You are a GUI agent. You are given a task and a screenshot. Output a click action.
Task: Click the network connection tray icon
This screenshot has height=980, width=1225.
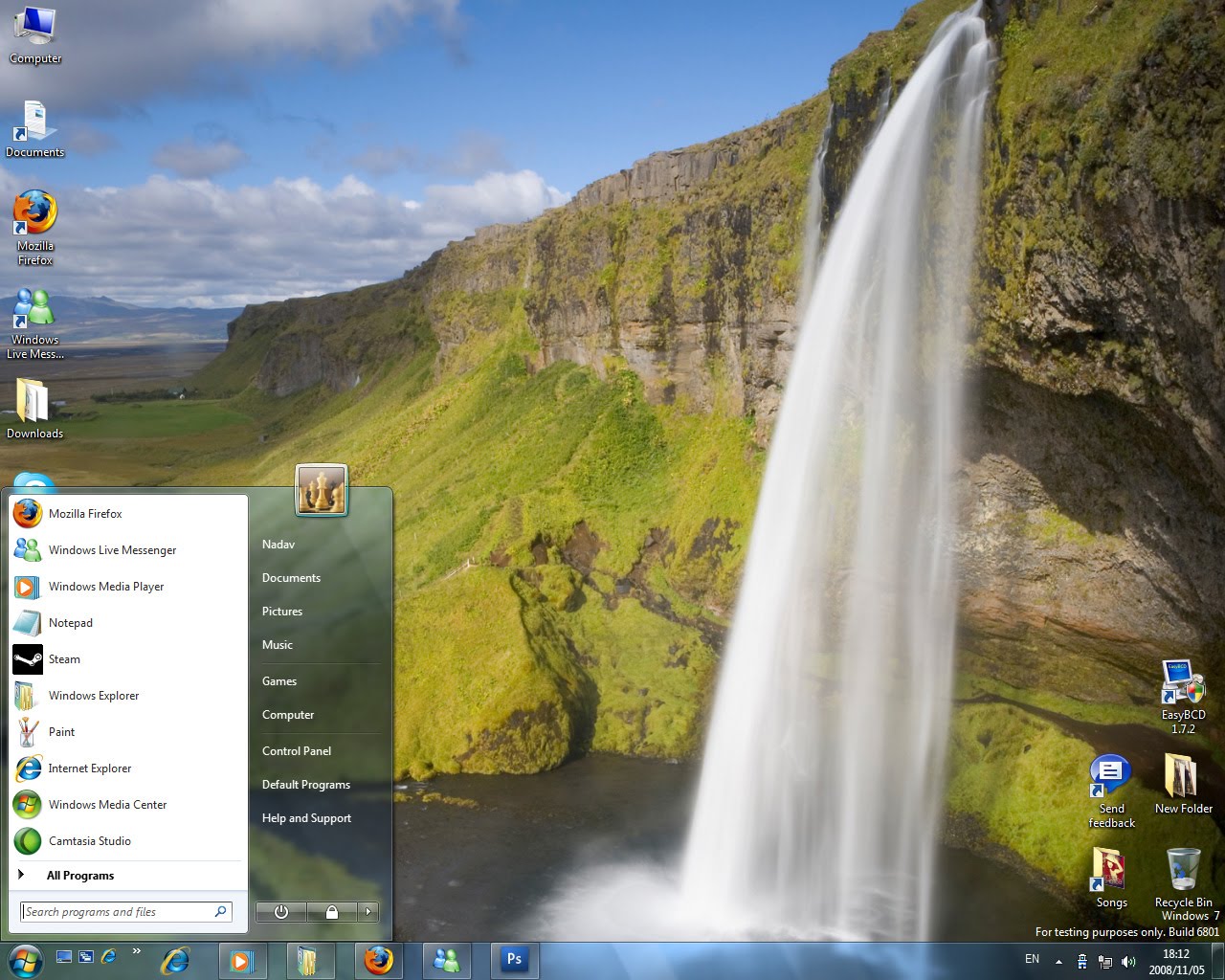[1105, 961]
